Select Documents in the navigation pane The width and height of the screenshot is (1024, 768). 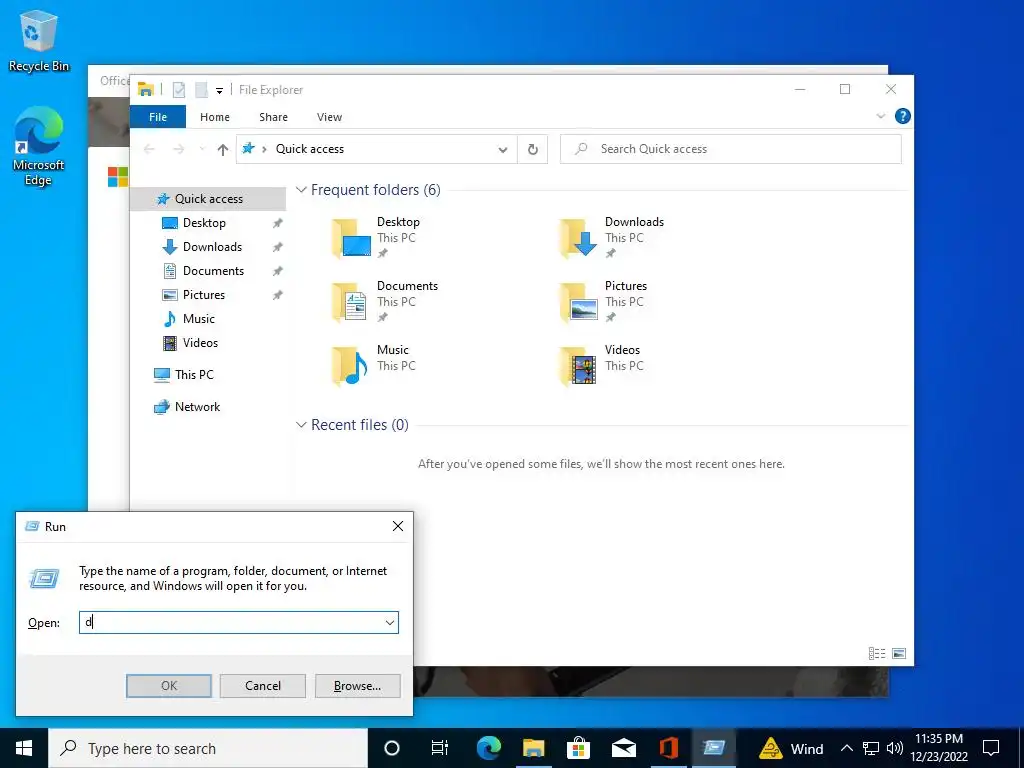coord(213,271)
